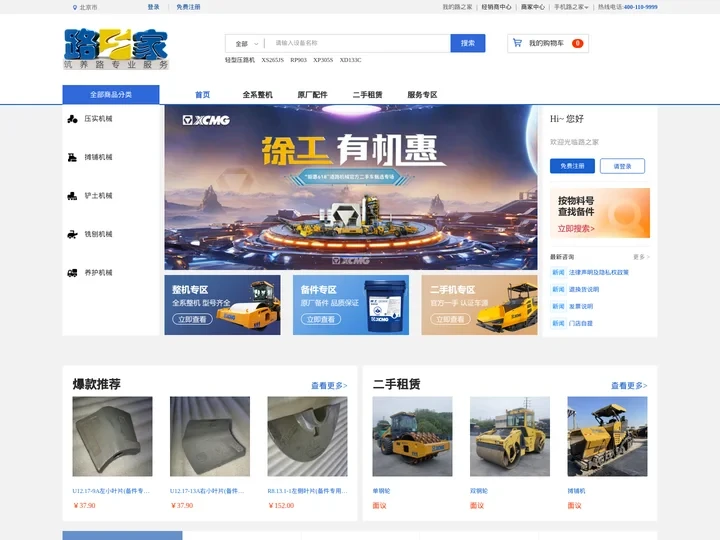Open U12.17-9A左小叶片 product thumbnail
720x540 pixels.
coord(112,436)
